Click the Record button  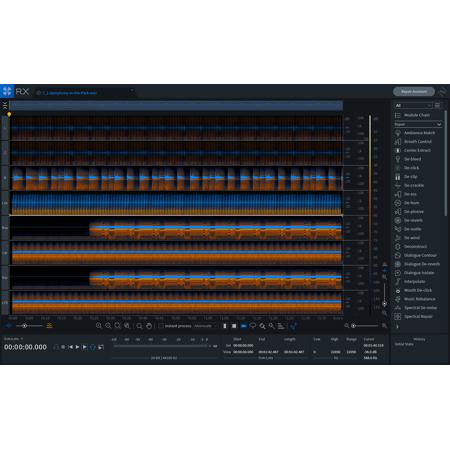[x=63, y=347]
